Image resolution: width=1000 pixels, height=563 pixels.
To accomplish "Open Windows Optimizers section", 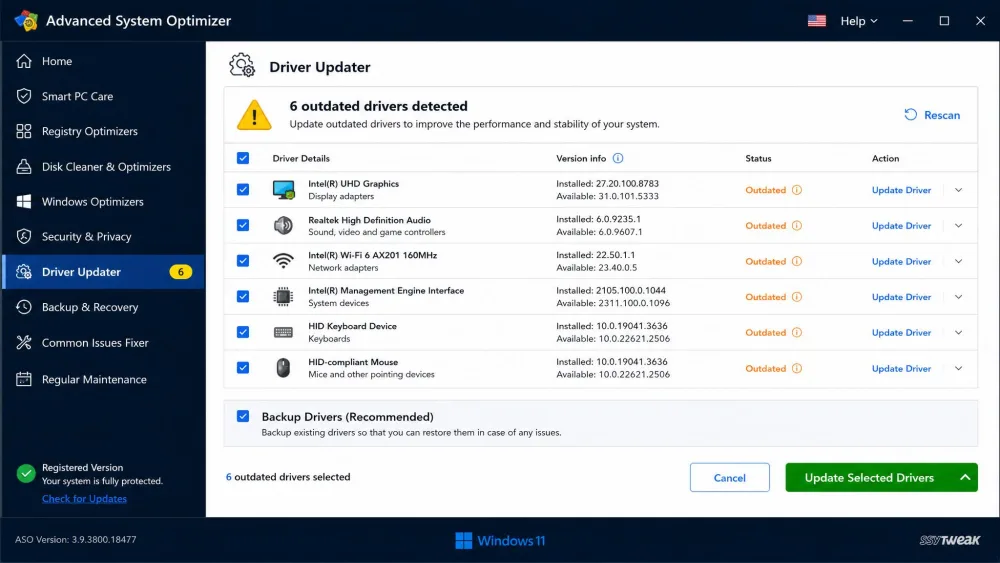I will pos(103,201).
